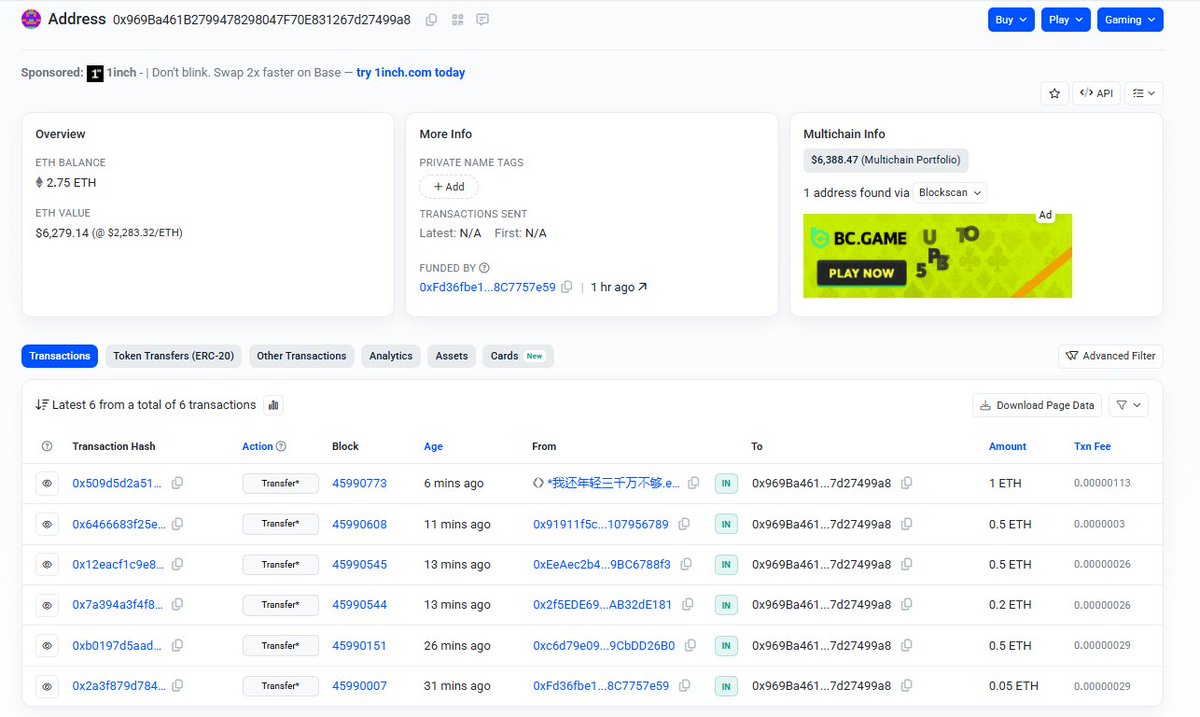
Task: Expand the list options dropdown next to API
Action: tap(1144, 93)
